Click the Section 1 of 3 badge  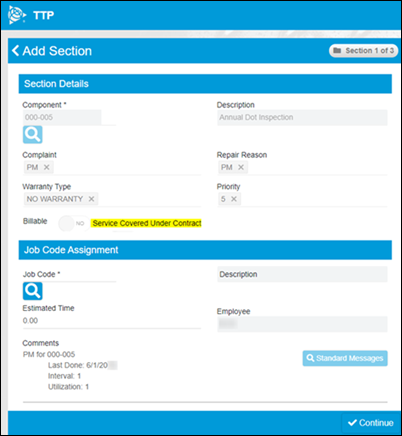pos(364,51)
